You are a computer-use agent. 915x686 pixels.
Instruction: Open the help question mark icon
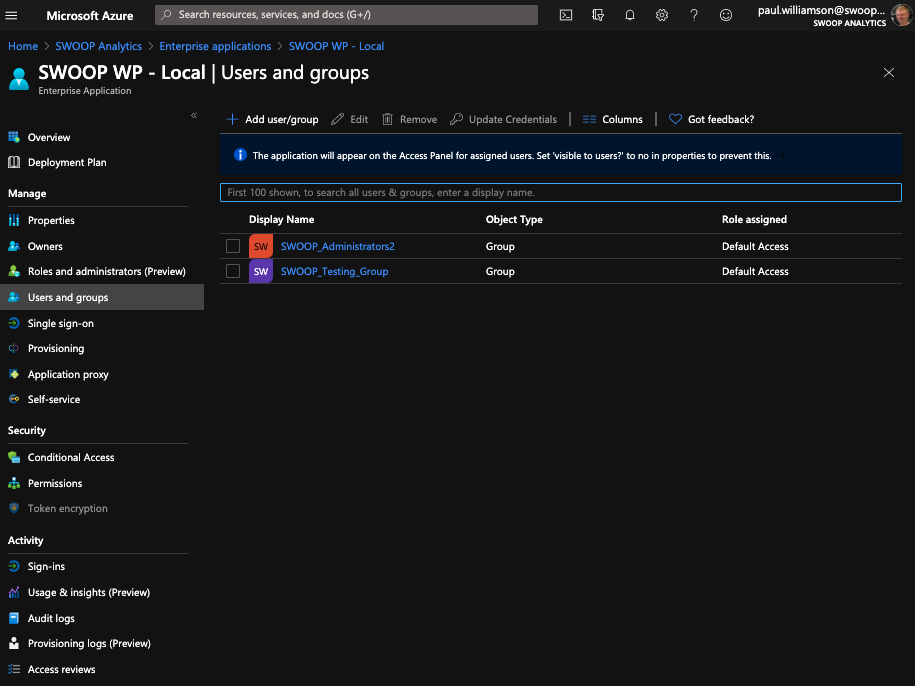pyautogui.click(x=693, y=15)
